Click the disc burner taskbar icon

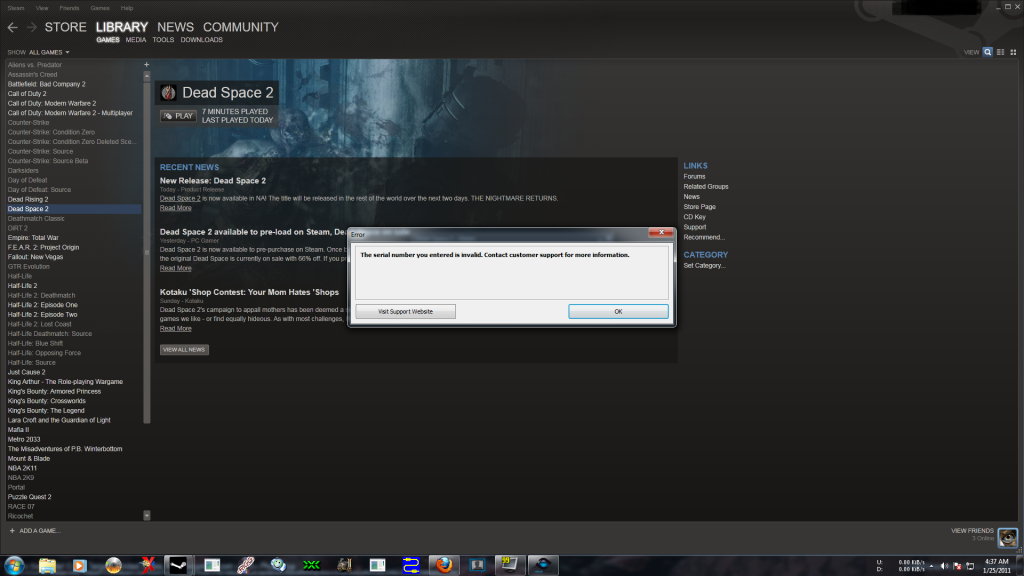point(113,566)
